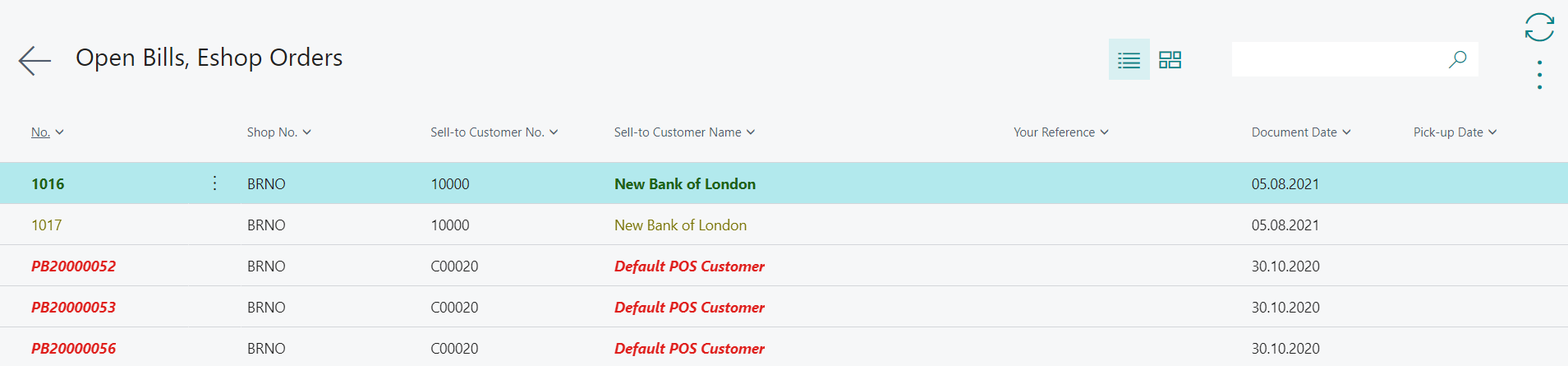Open more options vertical dots menu at top right

[1539, 75]
